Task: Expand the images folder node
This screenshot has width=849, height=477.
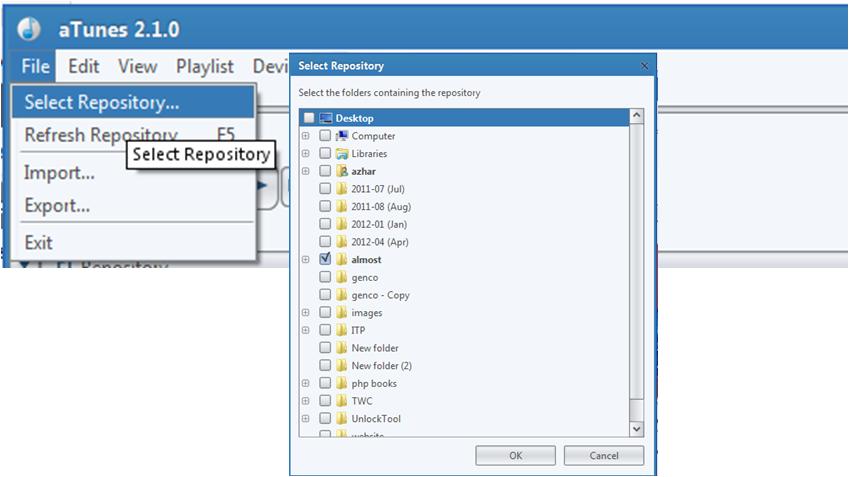Action: (x=305, y=312)
